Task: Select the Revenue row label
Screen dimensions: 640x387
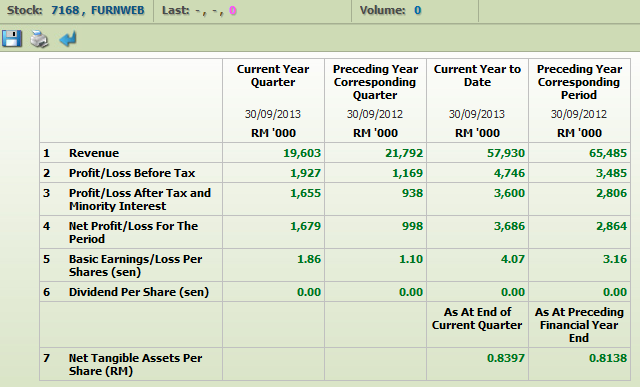Action: click(94, 153)
